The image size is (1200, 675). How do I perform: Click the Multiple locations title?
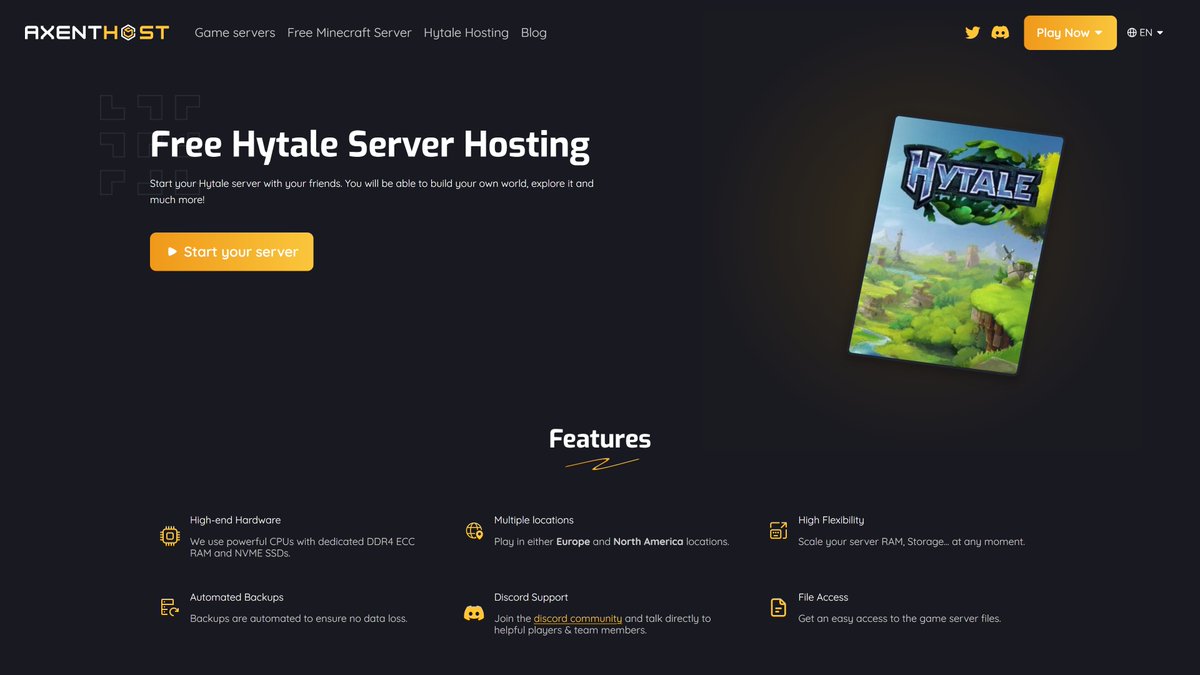[534, 520]
